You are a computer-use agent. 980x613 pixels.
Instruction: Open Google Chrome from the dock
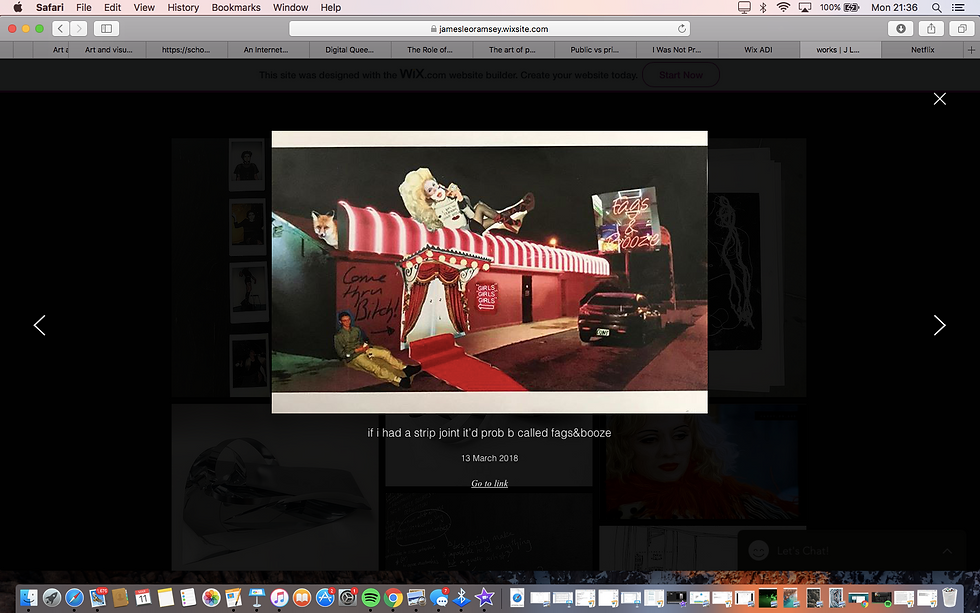coord(393,598)
